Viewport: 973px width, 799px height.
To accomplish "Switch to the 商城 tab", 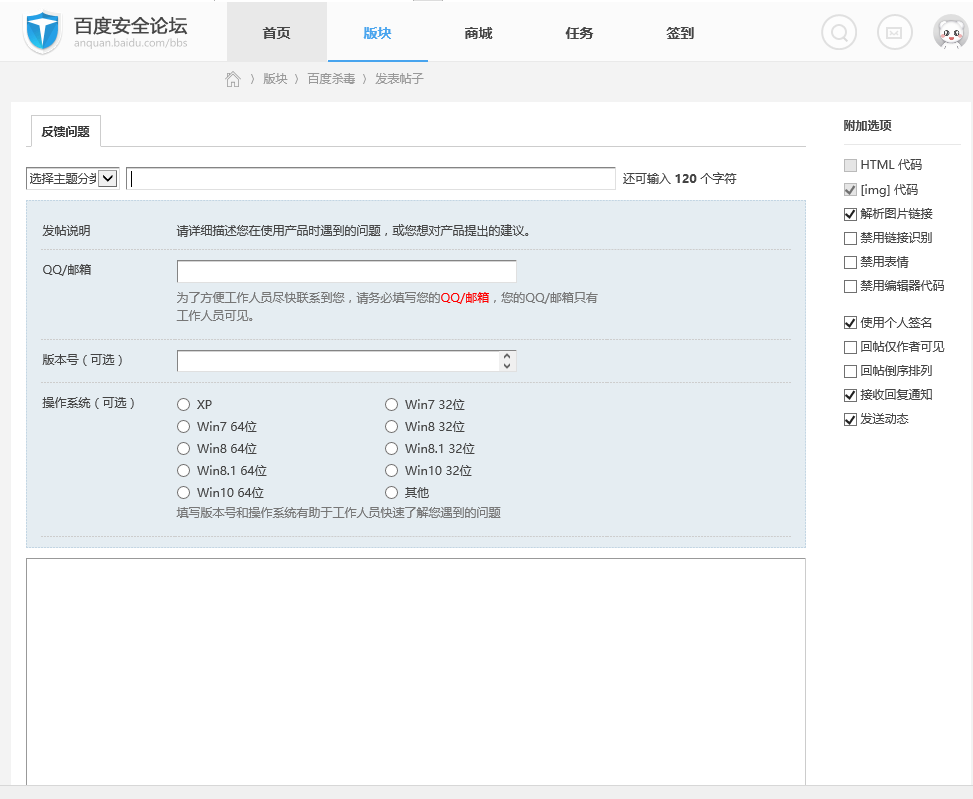I will [477, 32].
